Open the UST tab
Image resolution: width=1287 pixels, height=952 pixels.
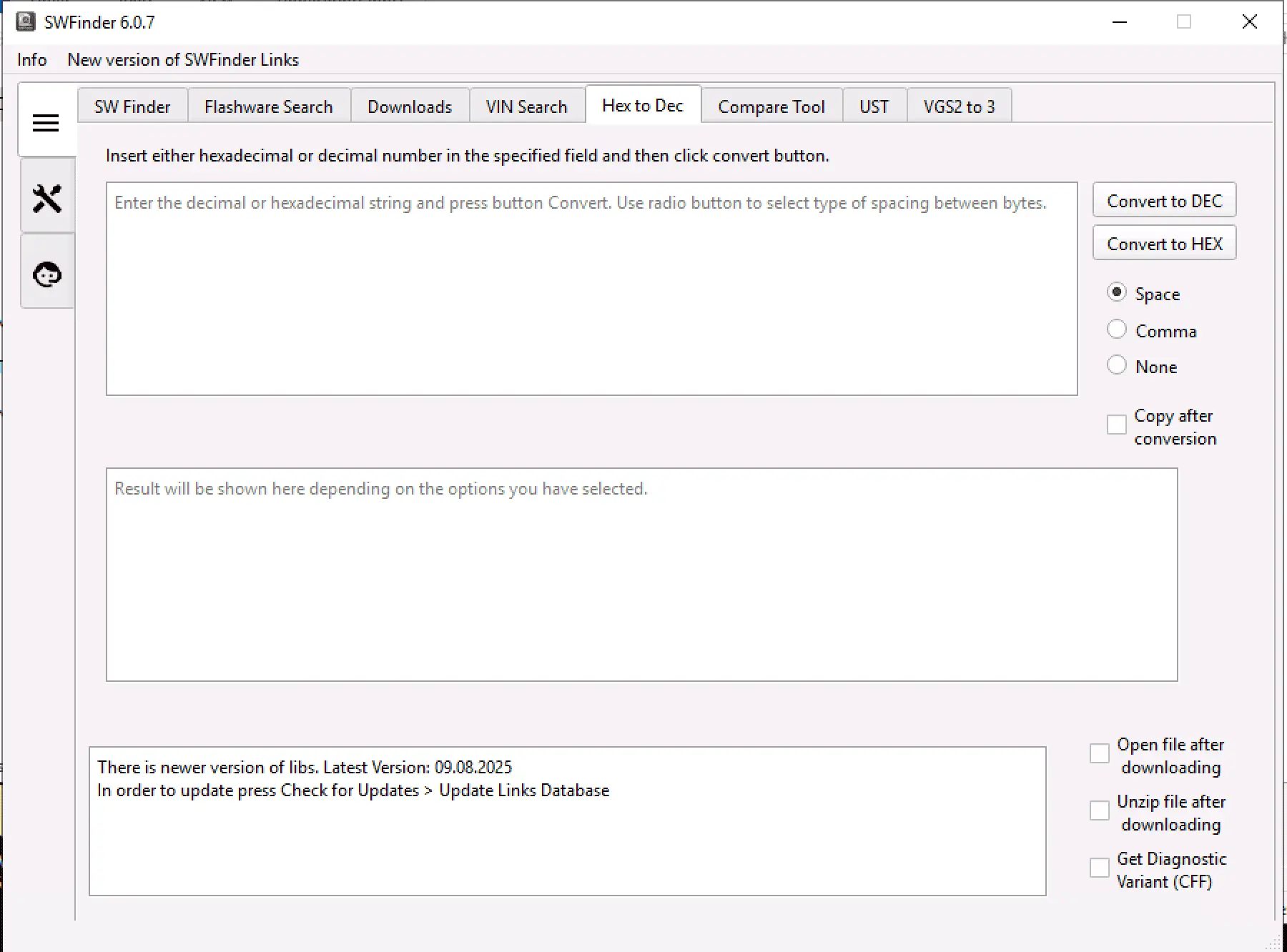[x=874, y=106]
